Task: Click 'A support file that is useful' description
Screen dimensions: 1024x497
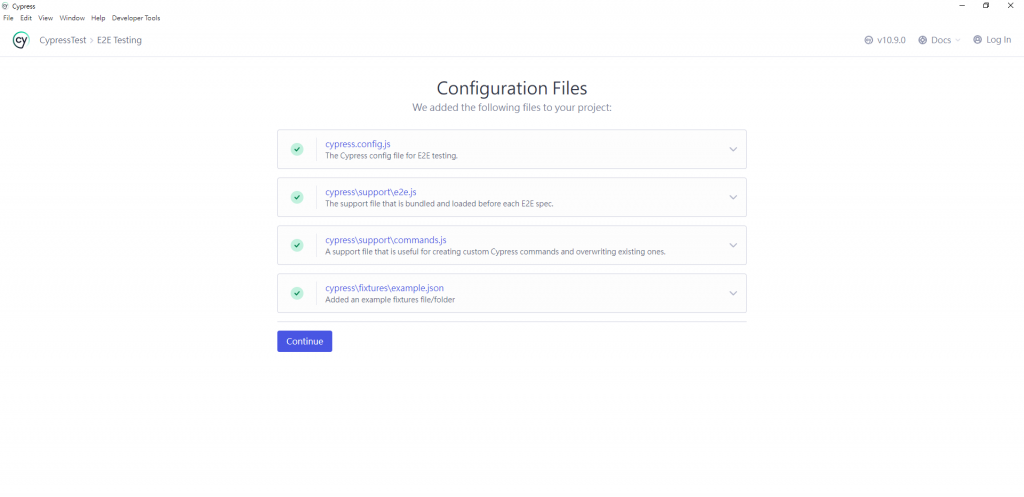Action: click(495, 252)
